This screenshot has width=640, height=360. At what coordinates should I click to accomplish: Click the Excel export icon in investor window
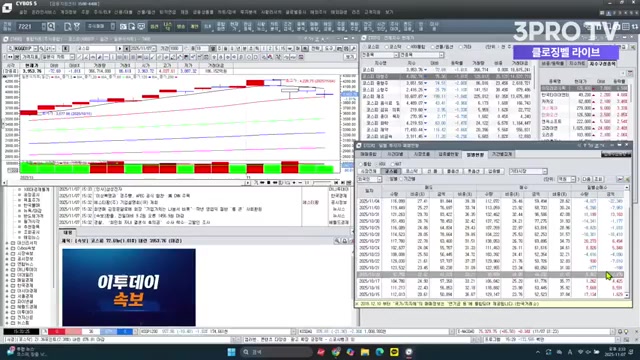tap(627, 179)
